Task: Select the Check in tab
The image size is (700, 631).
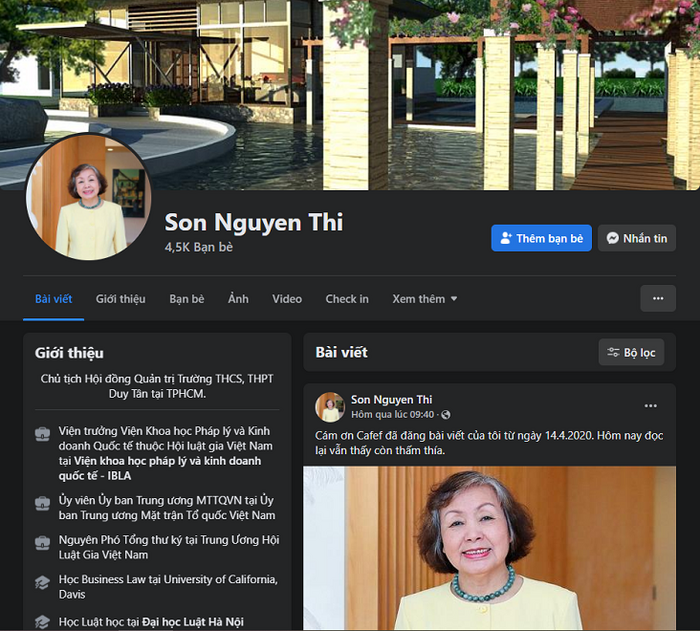Action: point(347,299)
